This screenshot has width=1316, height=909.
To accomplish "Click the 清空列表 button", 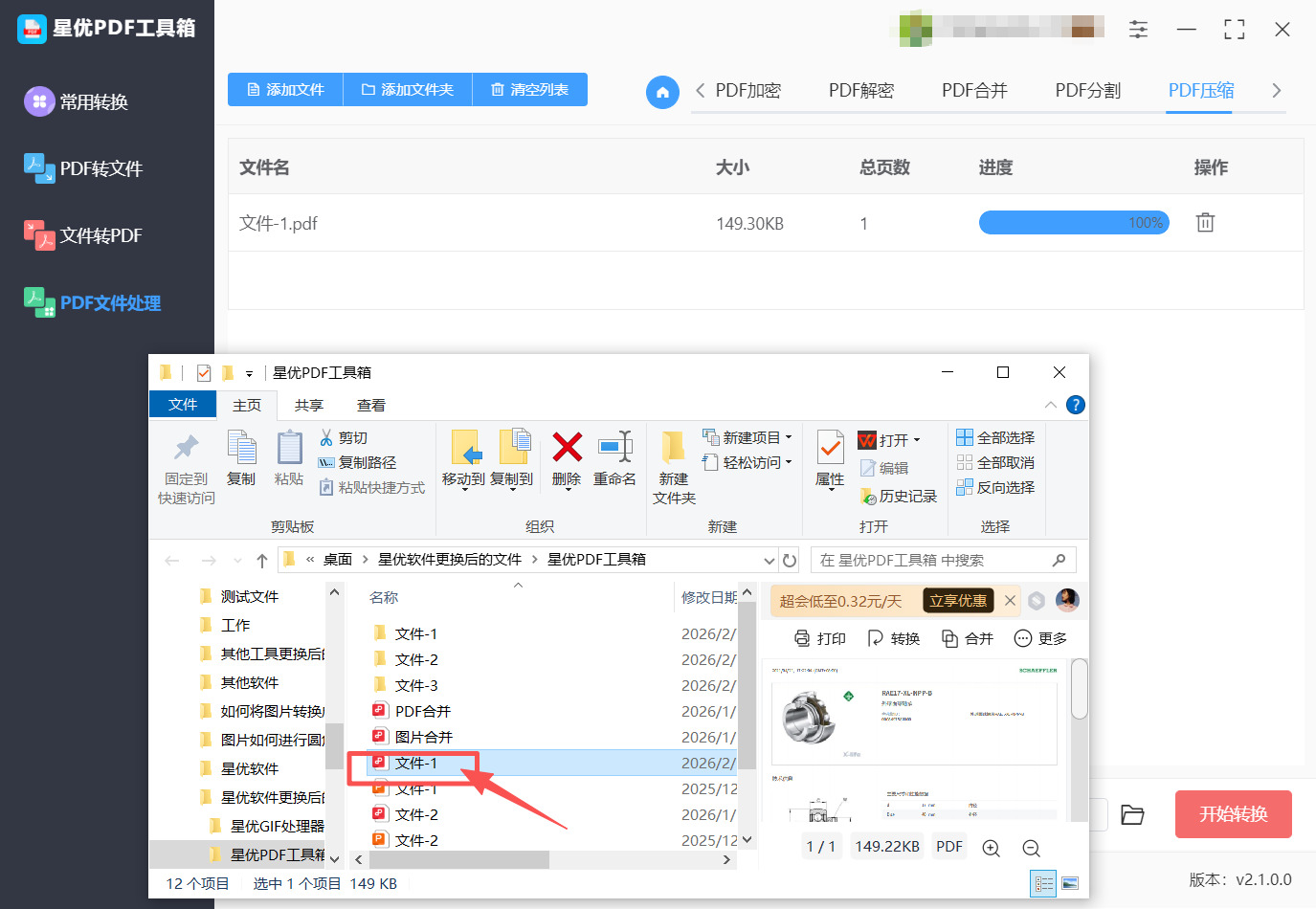I will [x=530, y=89].
